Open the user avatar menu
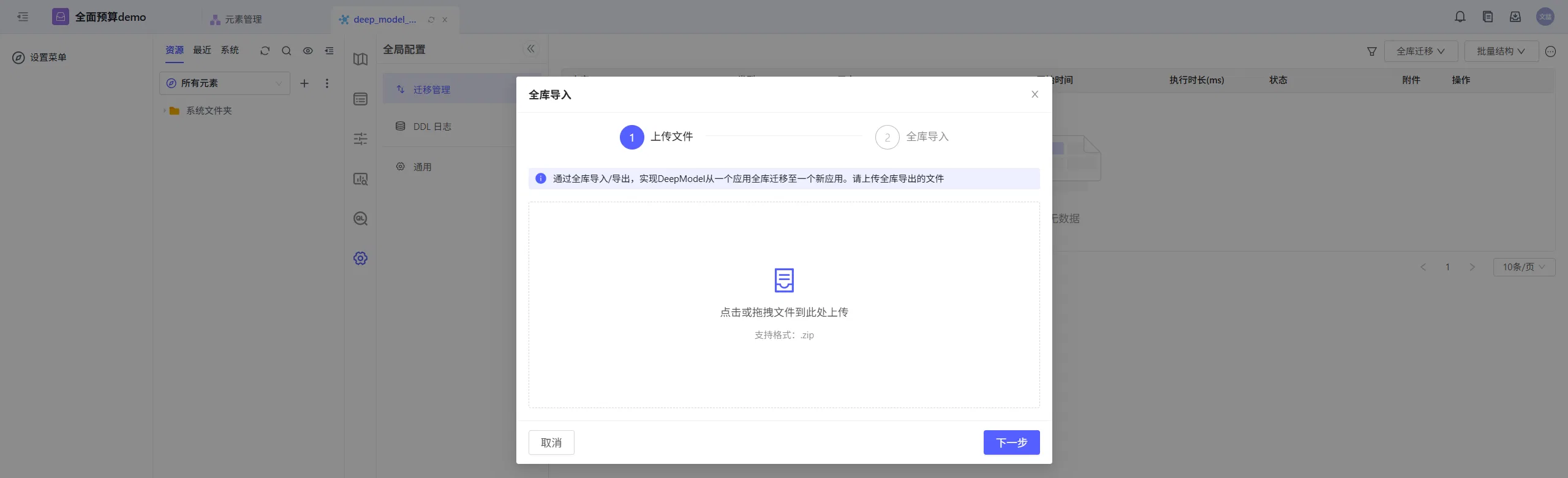Screen dimensions: 1568x478 (x=1545, y=17)
